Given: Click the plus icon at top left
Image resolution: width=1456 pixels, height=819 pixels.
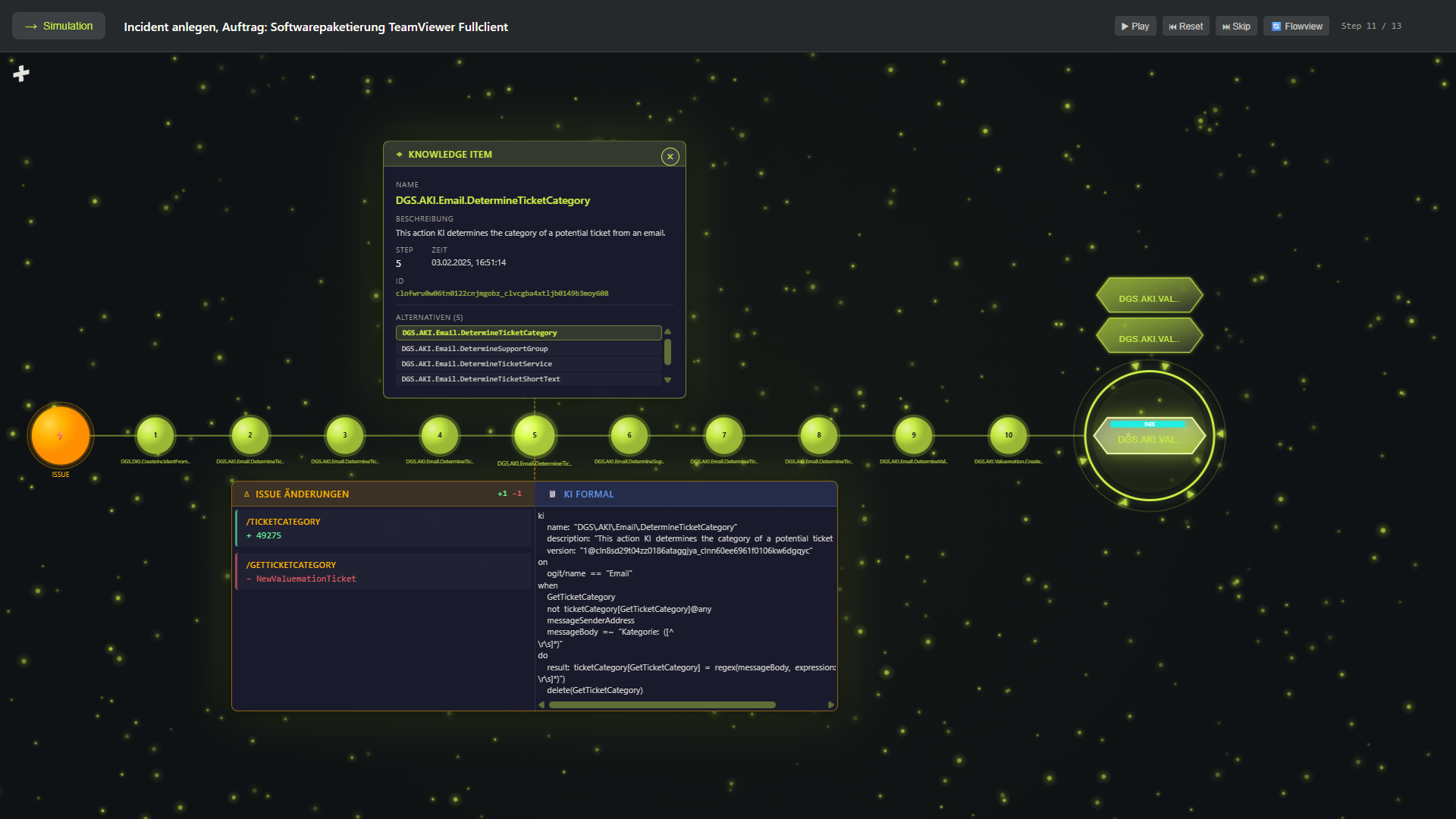Looking at the screenshot, I should tap(21, 74).
